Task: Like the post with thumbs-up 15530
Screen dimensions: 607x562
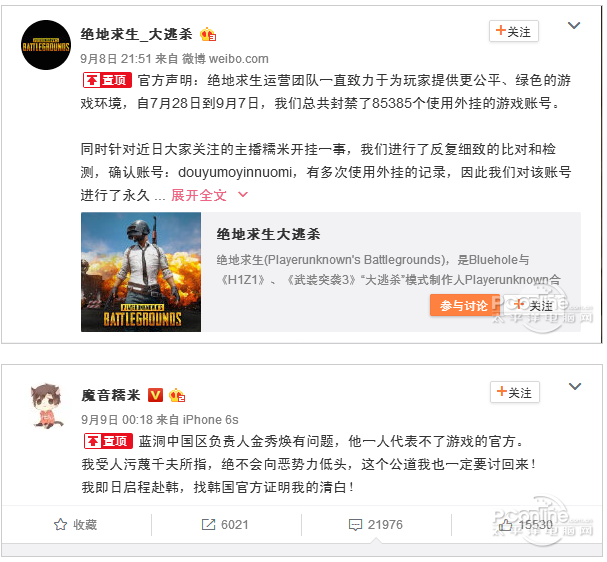Action: coord(505,525)
